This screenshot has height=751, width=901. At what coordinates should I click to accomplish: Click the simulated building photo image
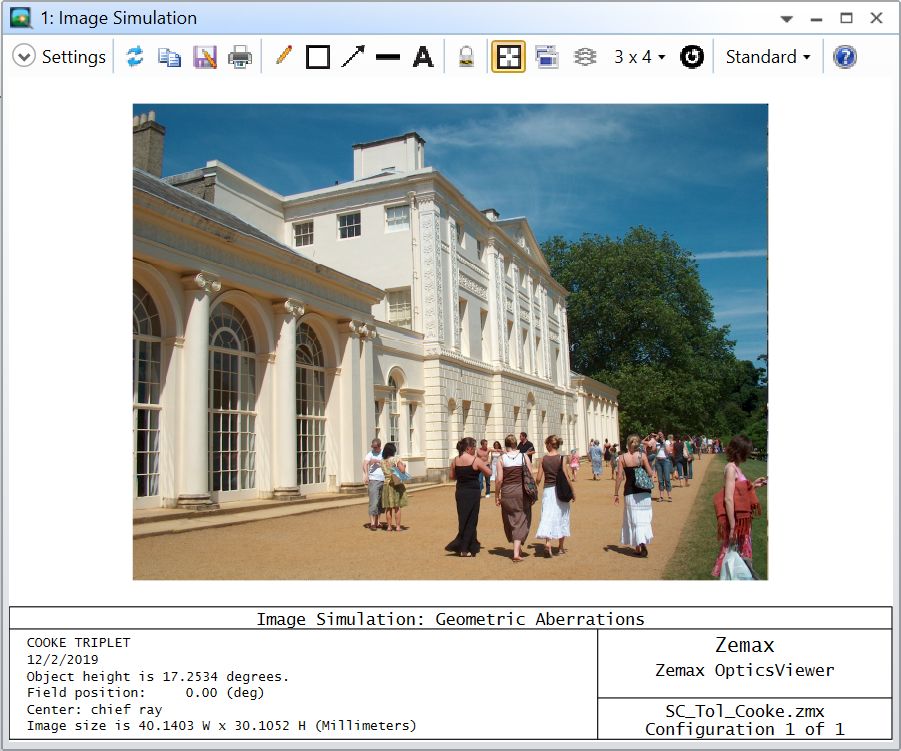(450, 342)
